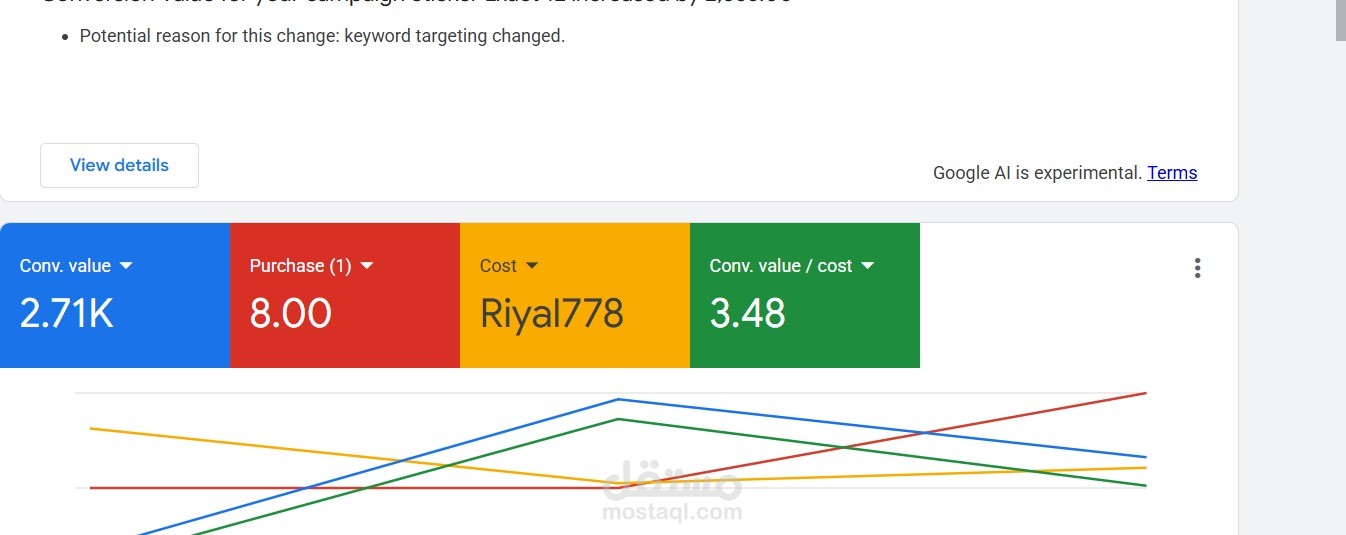Click the Google AI is experimental notice
This screenshot has width=1346, height=535.
pos(1037,172)
